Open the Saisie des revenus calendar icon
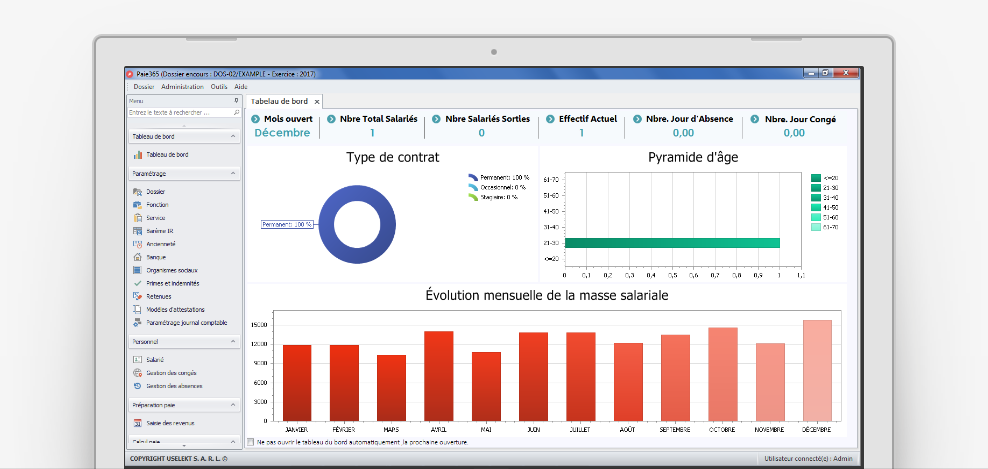The height and width of the screenshot is (469, 988). 137,423
